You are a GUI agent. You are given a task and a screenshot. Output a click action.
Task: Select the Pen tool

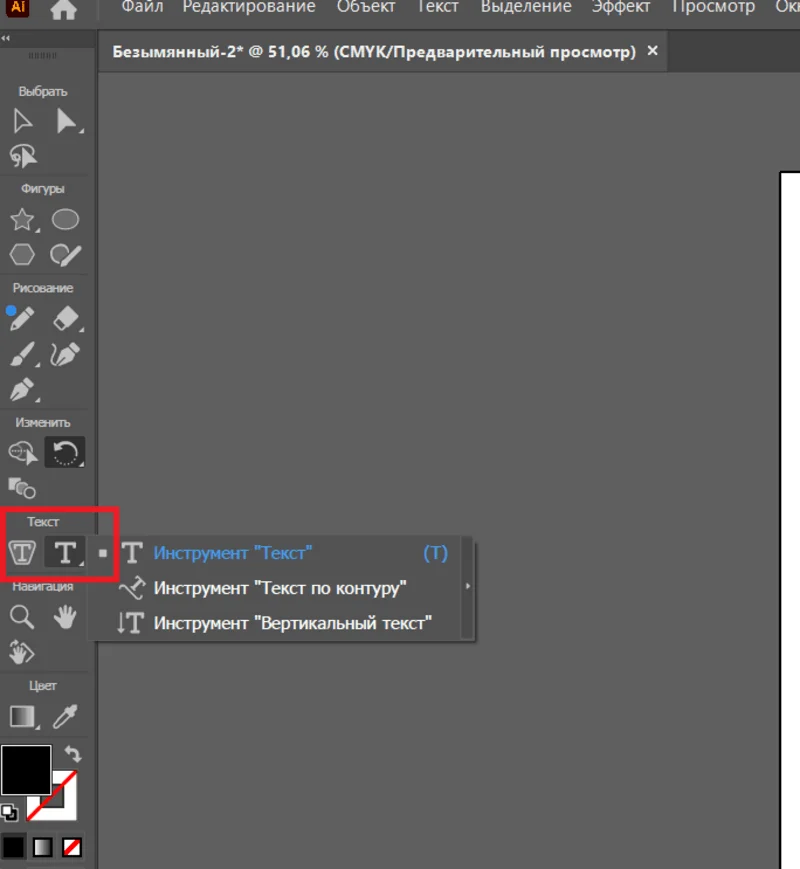pos(23,390)
